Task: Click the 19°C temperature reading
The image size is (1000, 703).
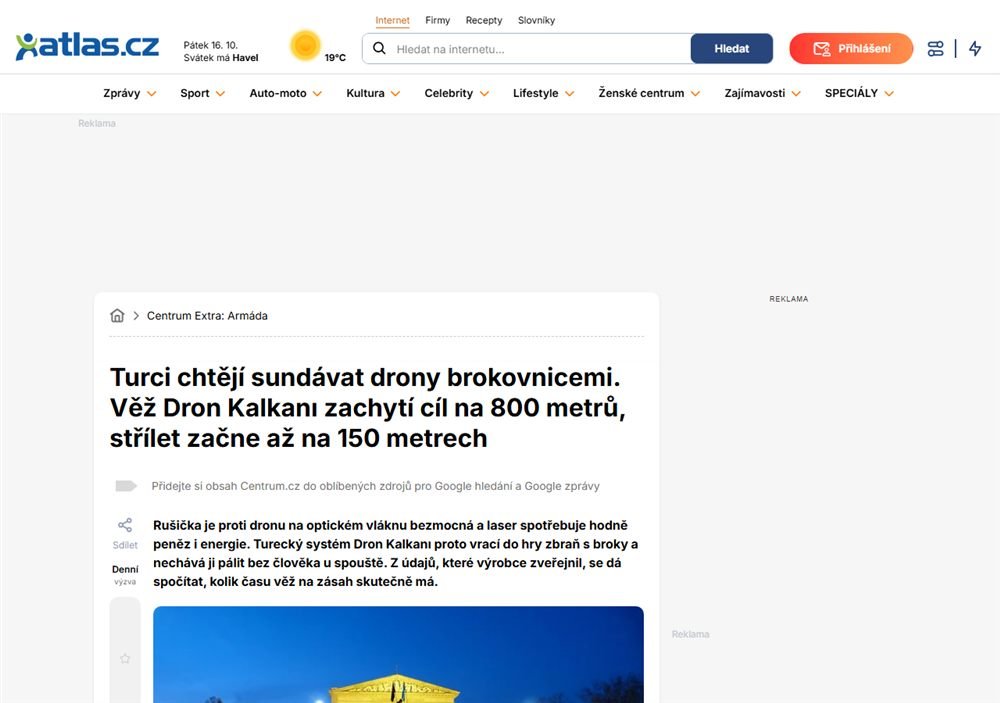Action: (x=335, y=57)
